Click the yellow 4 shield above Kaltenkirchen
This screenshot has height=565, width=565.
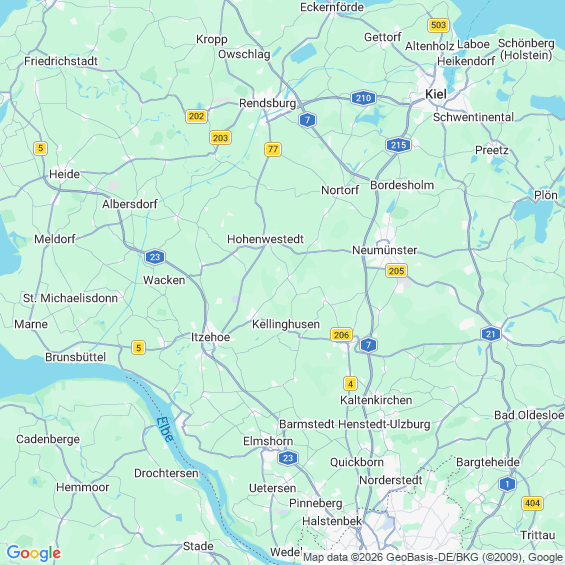(350, 384)
